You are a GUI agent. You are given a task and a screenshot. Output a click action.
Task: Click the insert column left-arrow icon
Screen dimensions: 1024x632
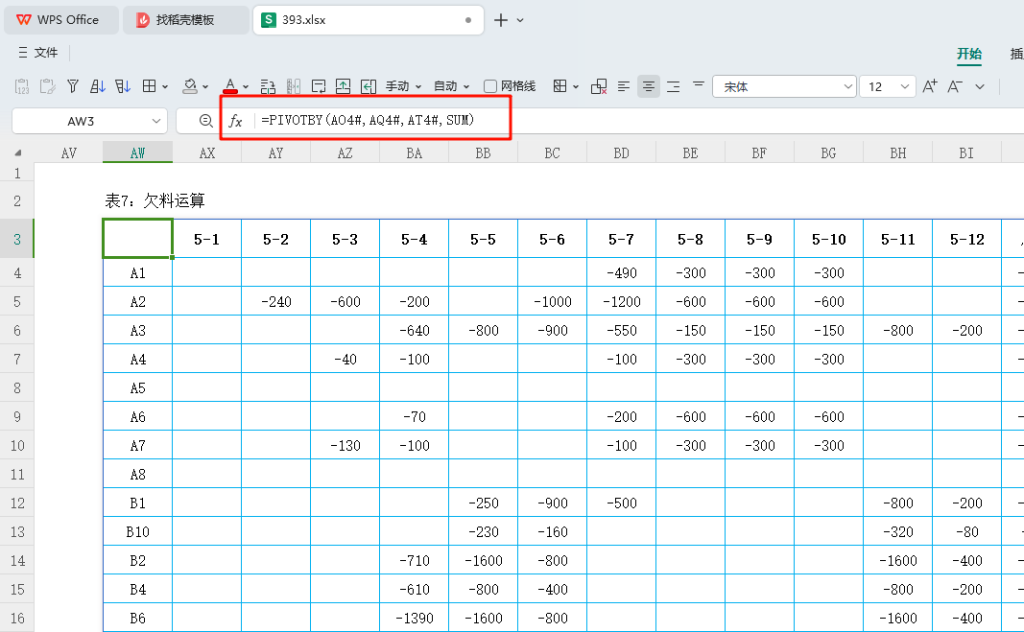coord(368,86)
